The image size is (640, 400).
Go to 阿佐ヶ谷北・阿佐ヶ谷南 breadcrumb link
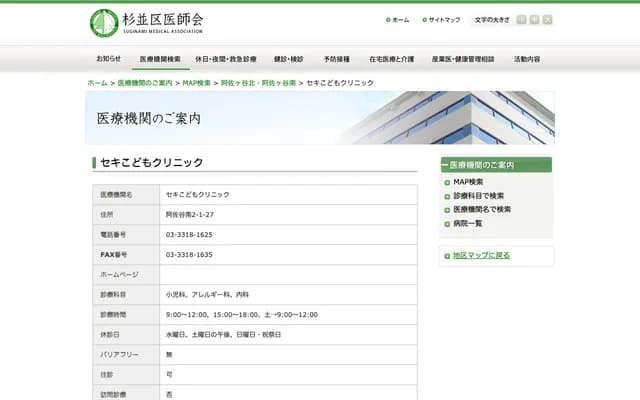pos(258,83)
